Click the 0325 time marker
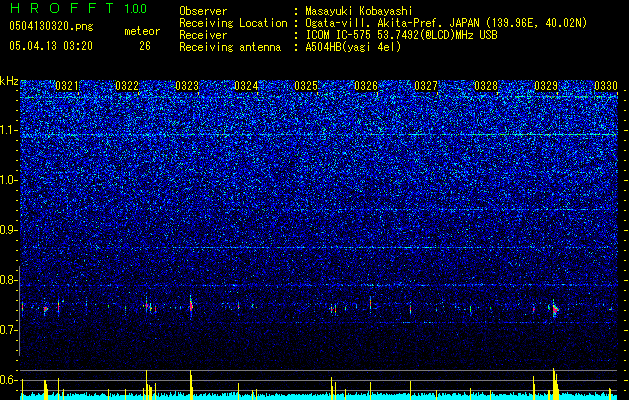The height and width of the screenshot is (400, 629). (x=306, y=86)
